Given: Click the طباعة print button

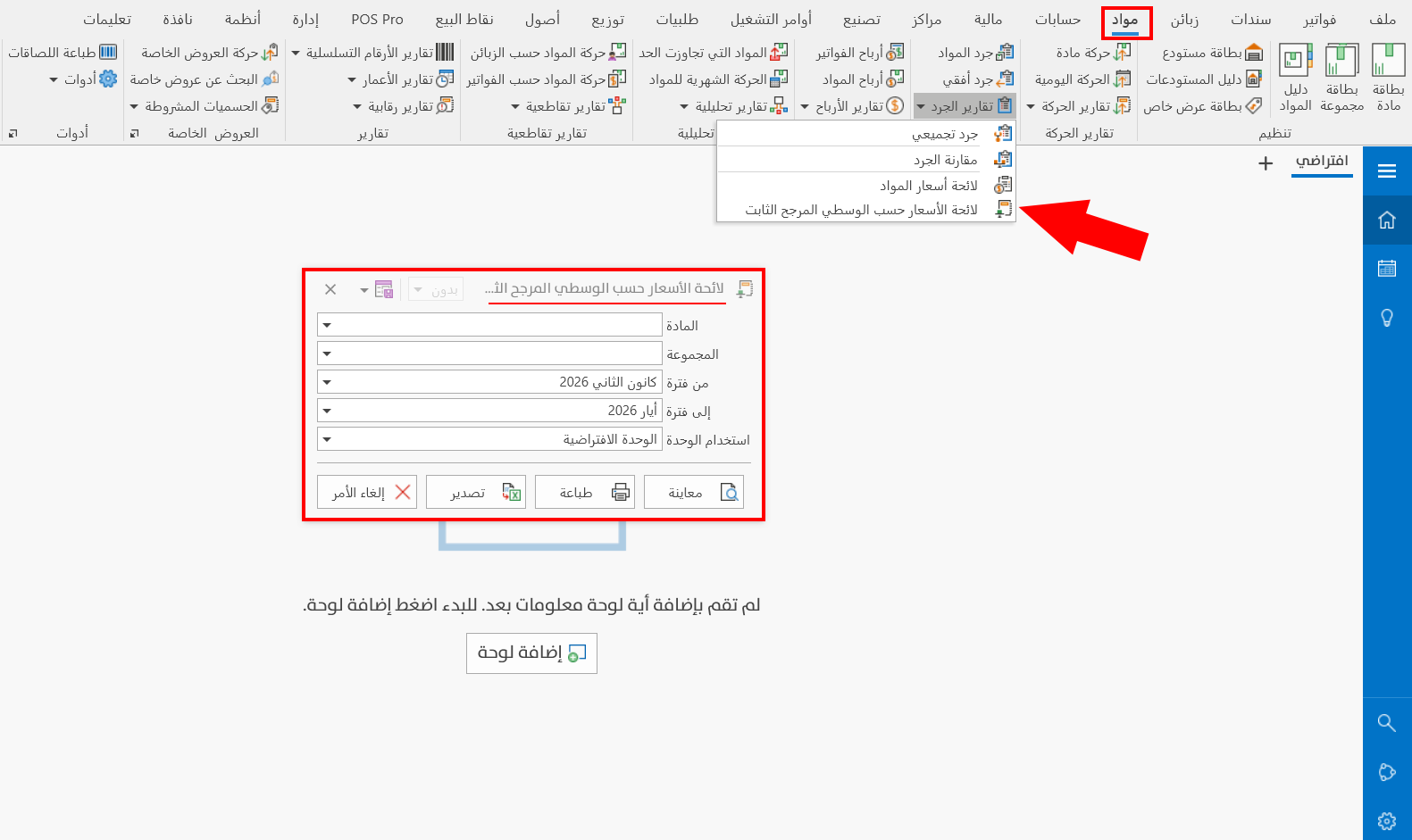Looking at the screenshot, I should [585, 492].
